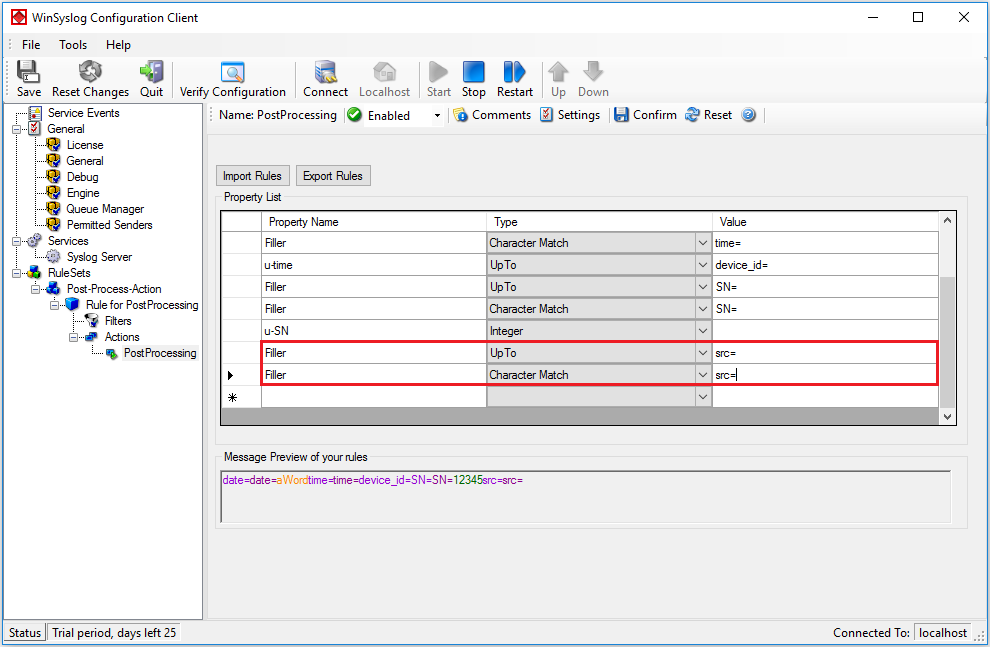Select License under General
This screenshot has height=647, width=990.
point(85,145)
